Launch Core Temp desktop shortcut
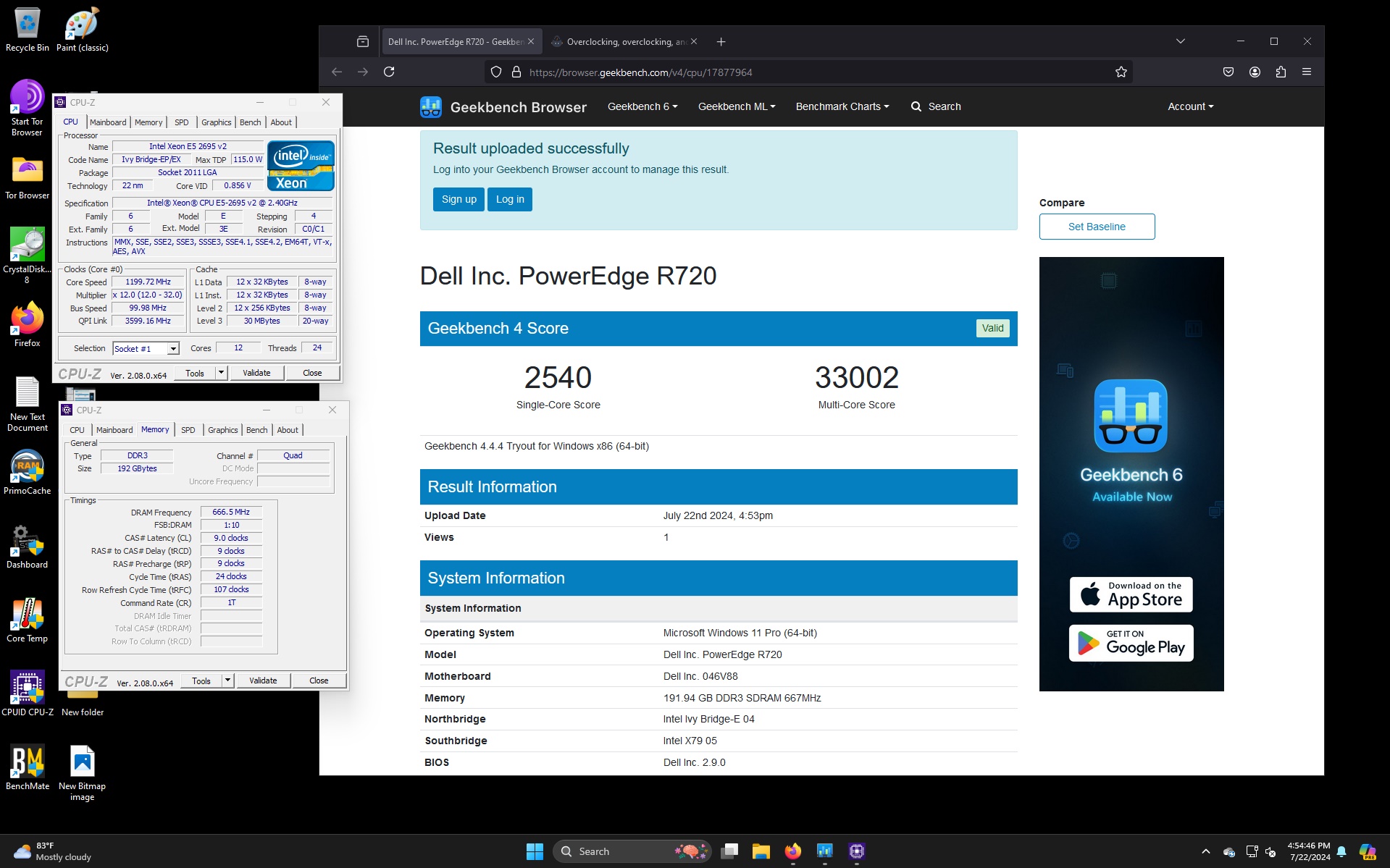This screenshot has height=868, width=1390. point(28,620)
